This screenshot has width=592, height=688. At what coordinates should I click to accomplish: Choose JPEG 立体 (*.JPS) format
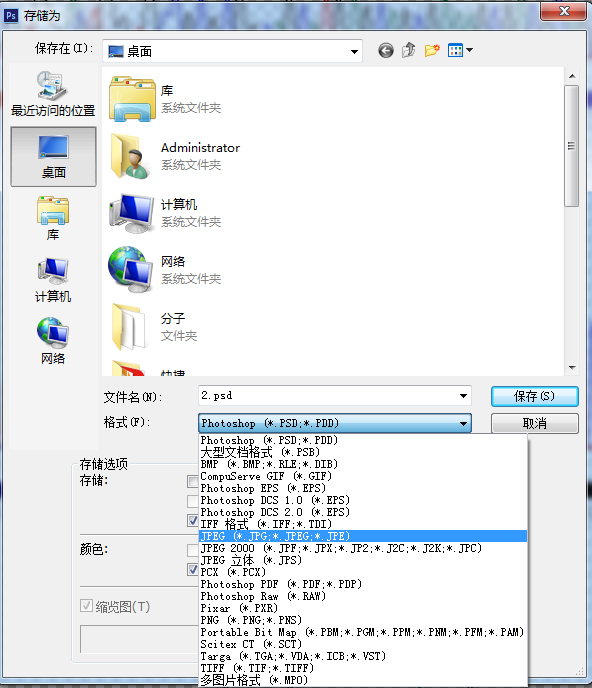click(363, 560)
